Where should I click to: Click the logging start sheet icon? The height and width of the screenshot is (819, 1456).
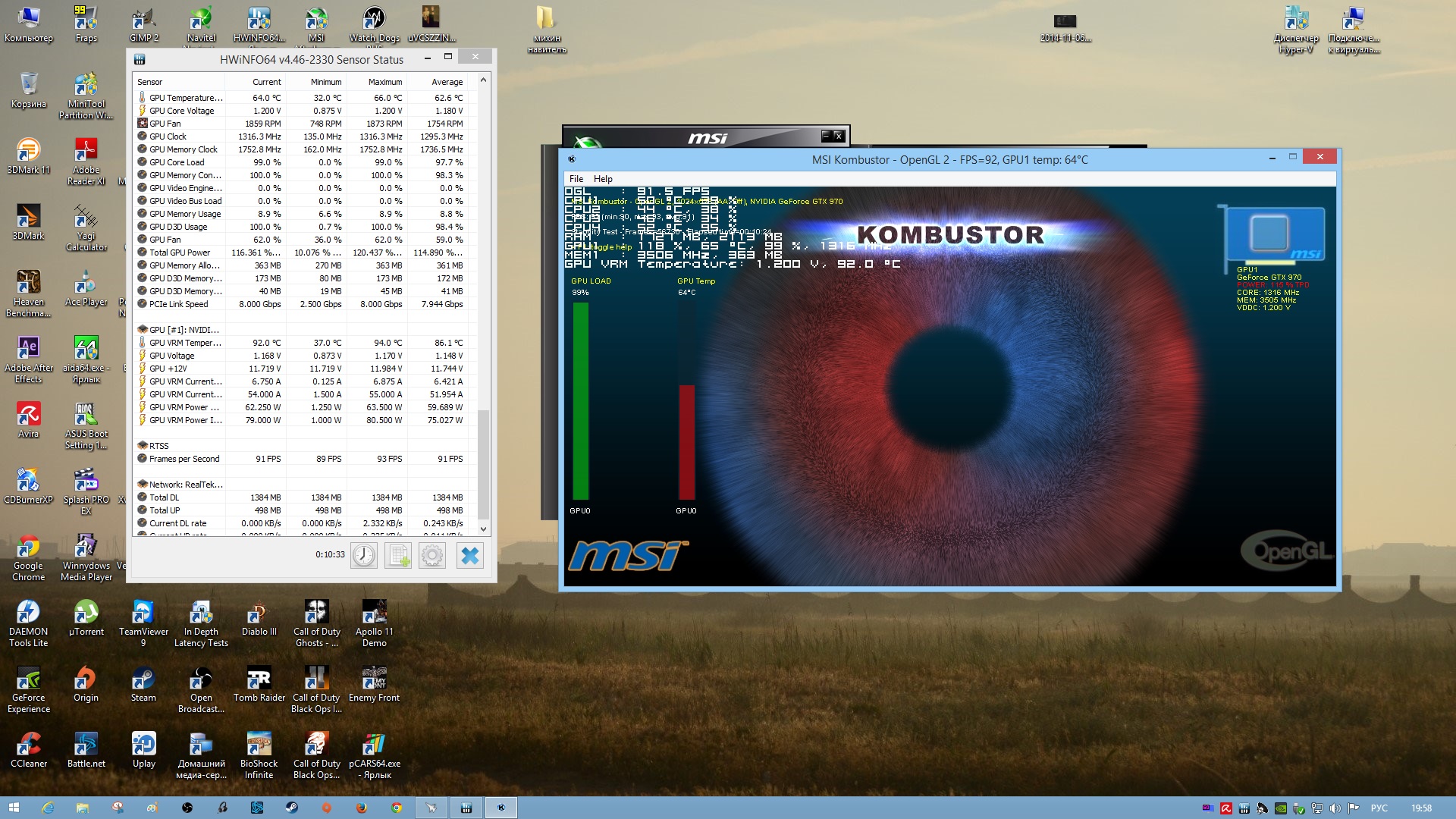(398, 556)
